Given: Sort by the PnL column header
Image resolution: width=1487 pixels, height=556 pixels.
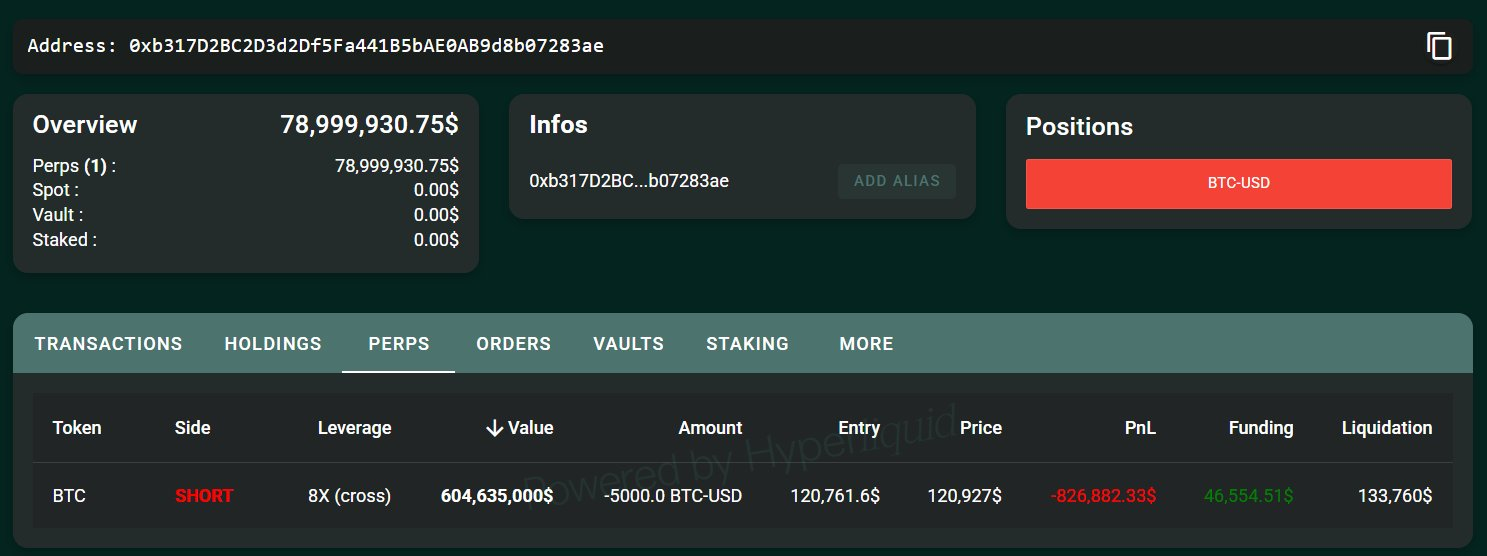Looking at the screenshot, I should (1139, 428).
